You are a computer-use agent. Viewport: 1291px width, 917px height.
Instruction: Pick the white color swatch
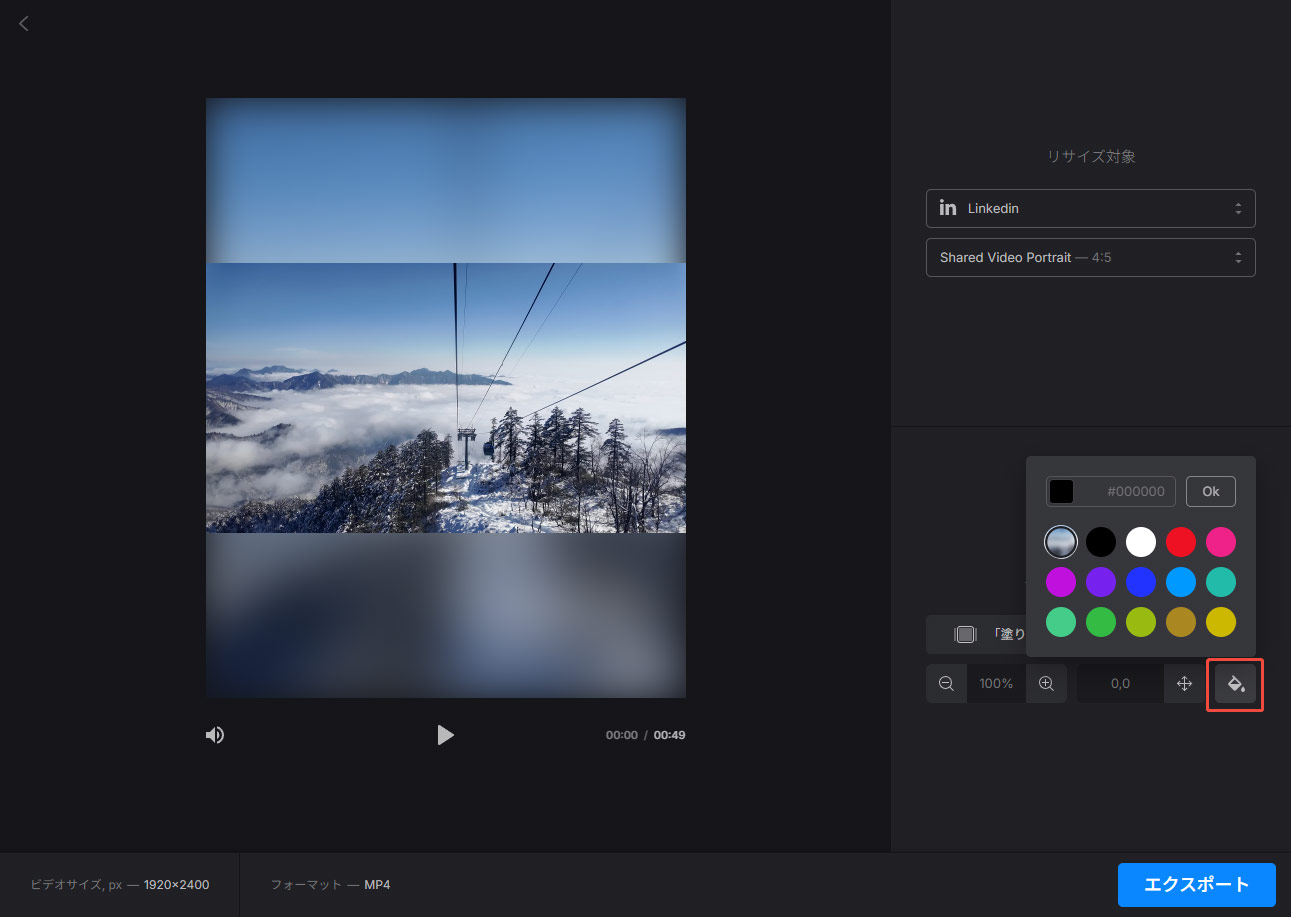coord(1141,542)
